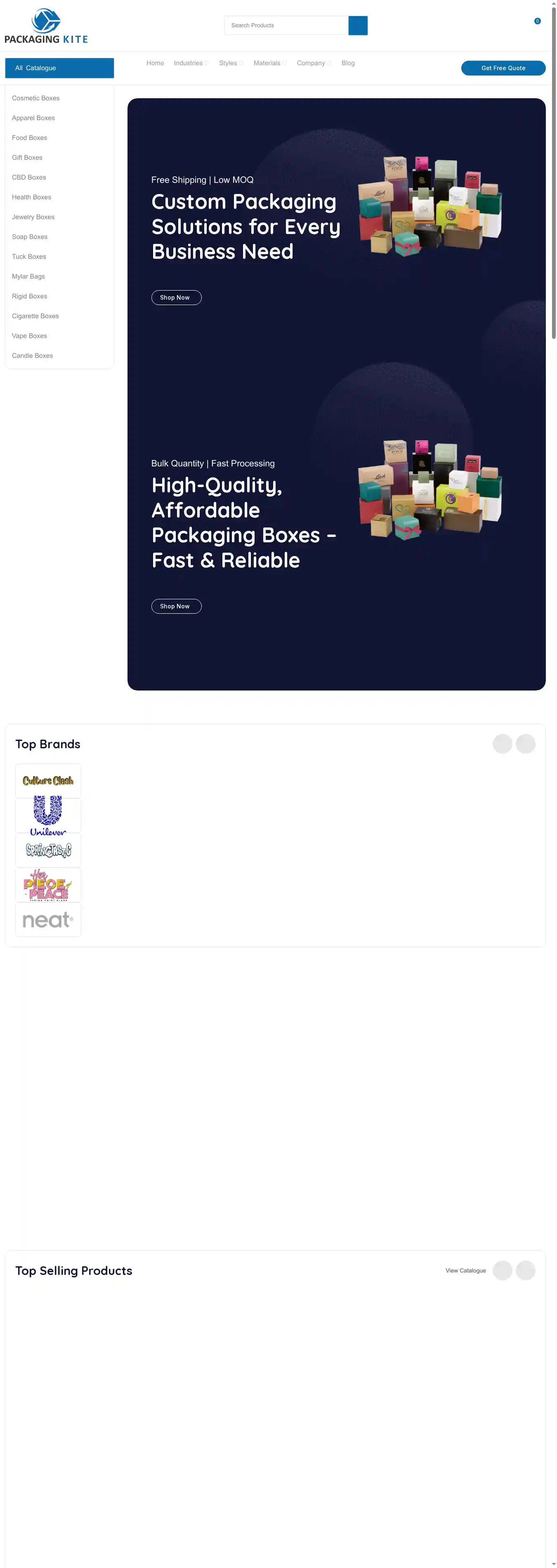Click the Get Free Quote button
Viewport: 557px width, 1568px height.
pyautogui.click(x=503, y=68)
